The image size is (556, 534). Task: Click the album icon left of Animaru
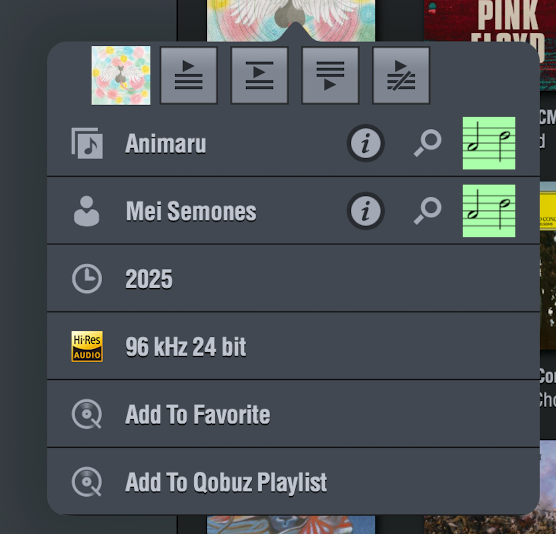(87, 143)
